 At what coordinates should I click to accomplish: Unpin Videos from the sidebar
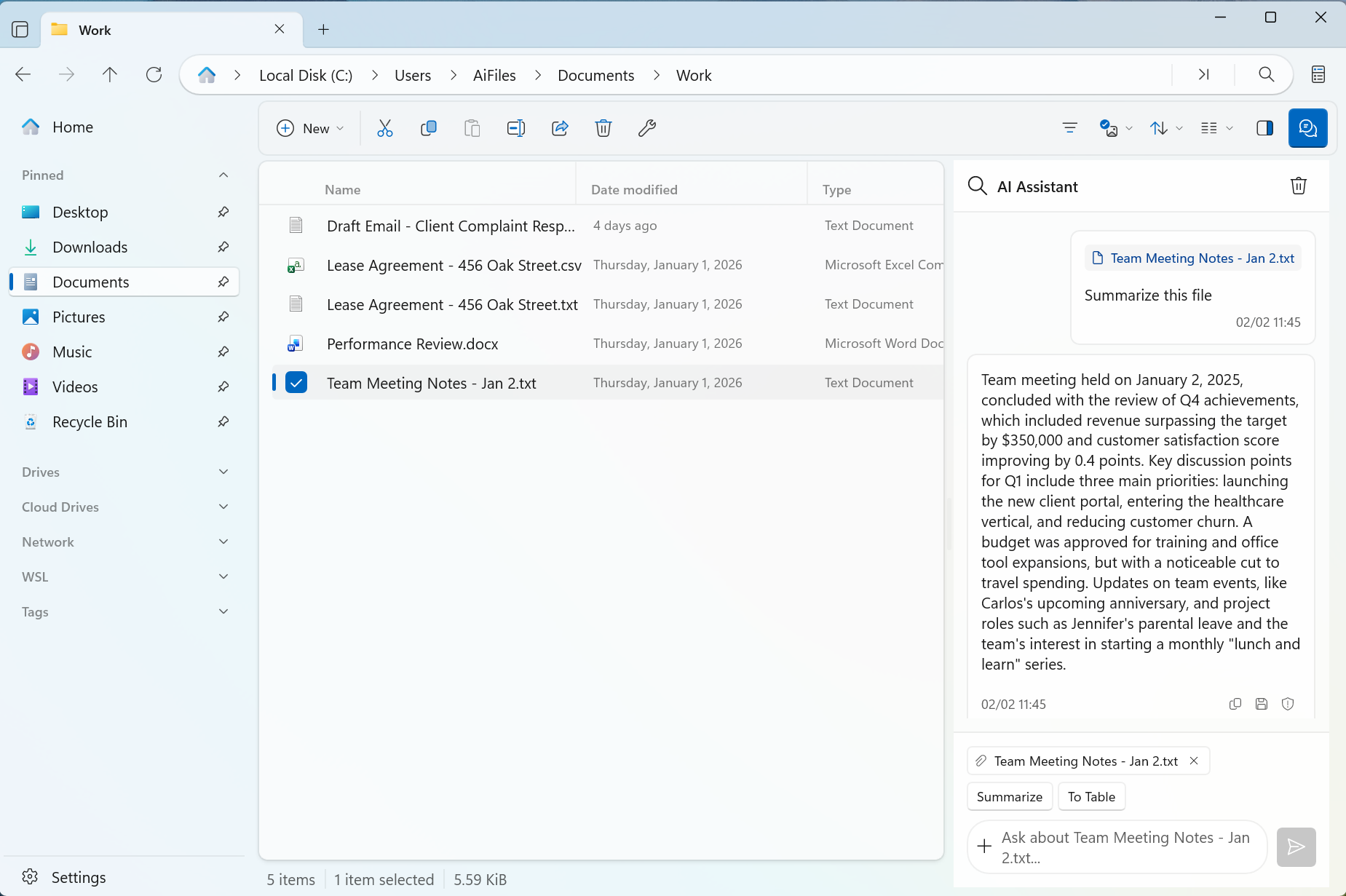223,386
